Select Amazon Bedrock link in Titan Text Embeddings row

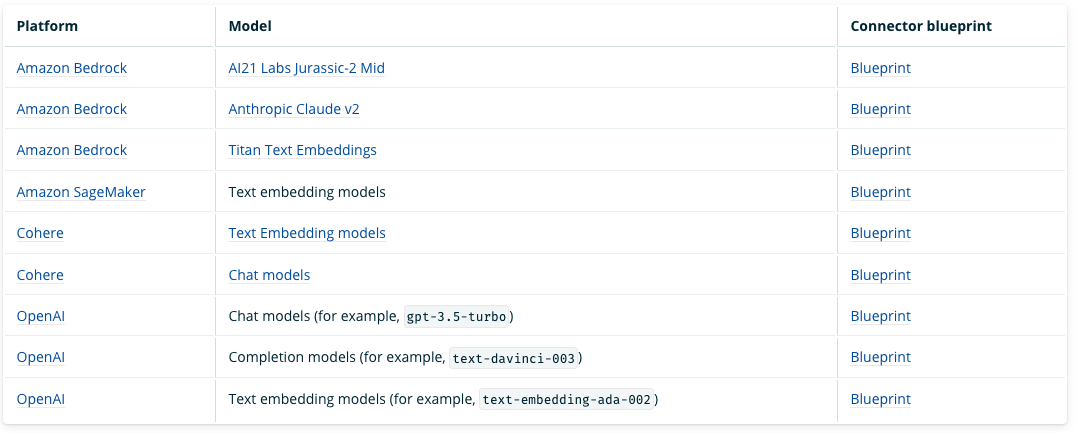(x=72, y=150)
